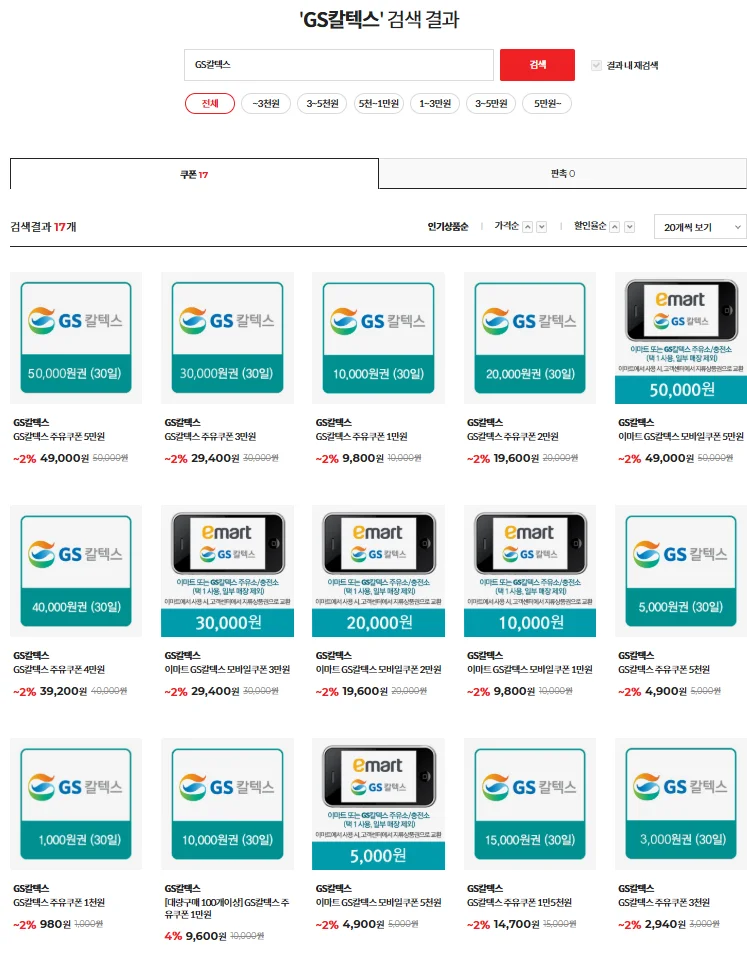
Task: Open GS칼텍스 주유쿠폰 1만5천원 product link
Action: click(519, 902)
